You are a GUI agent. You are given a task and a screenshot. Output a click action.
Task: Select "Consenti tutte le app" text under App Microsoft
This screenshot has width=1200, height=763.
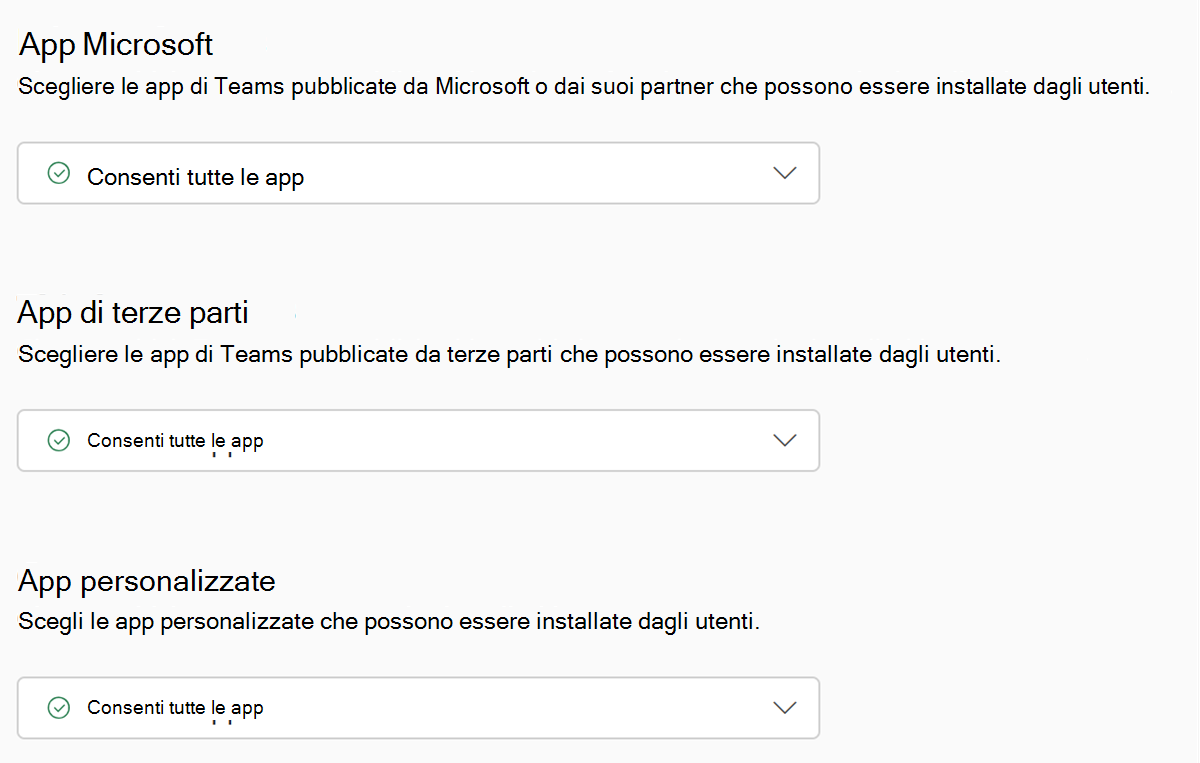[195, 178]
